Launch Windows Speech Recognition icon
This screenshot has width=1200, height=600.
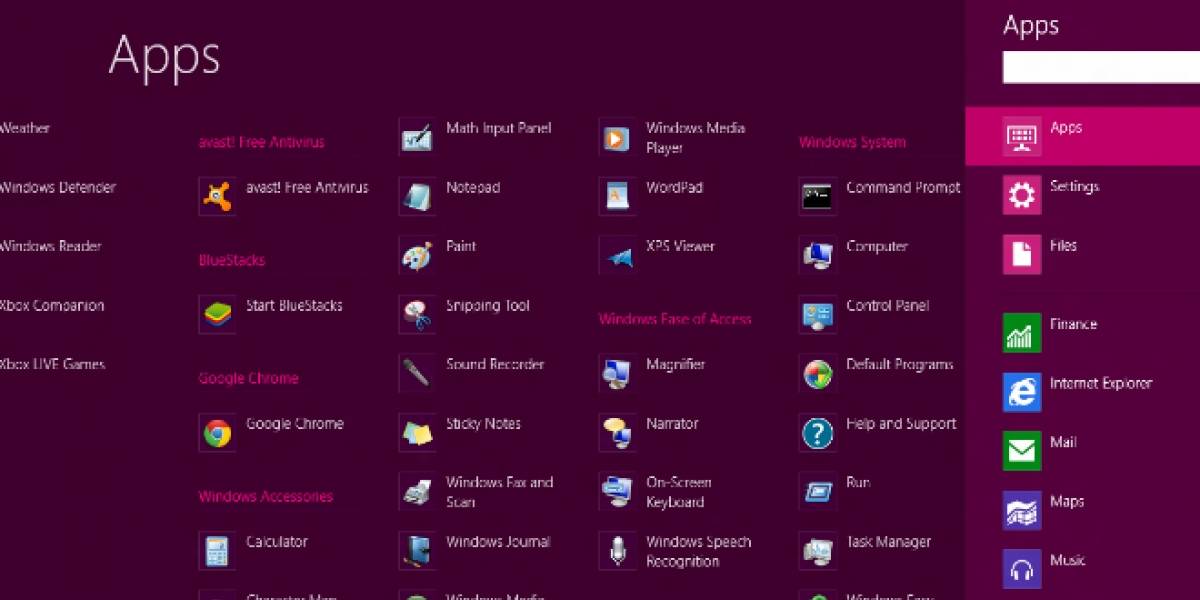coord(617,550)
